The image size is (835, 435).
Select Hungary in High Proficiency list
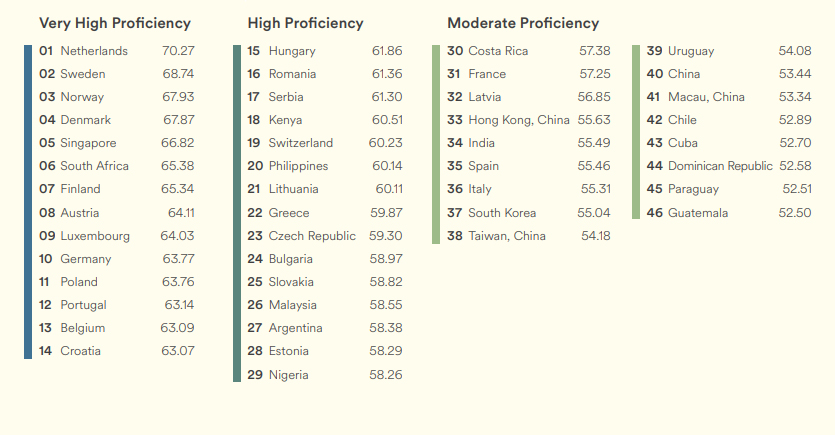tap(292, 51)
